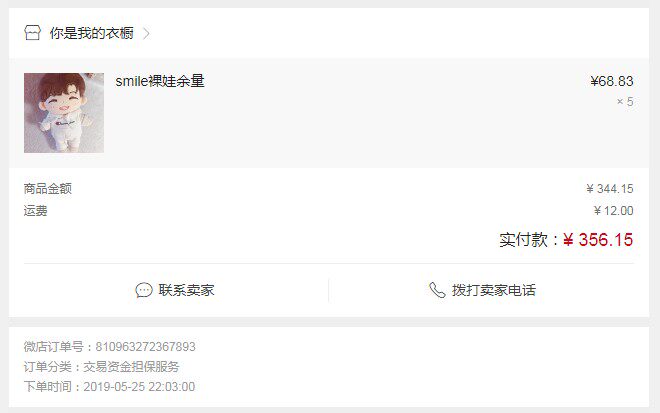Open the 你是我的衣橱 shop name
The width and height of the screenshot is (660, 413).
click(x=92, y=33)
